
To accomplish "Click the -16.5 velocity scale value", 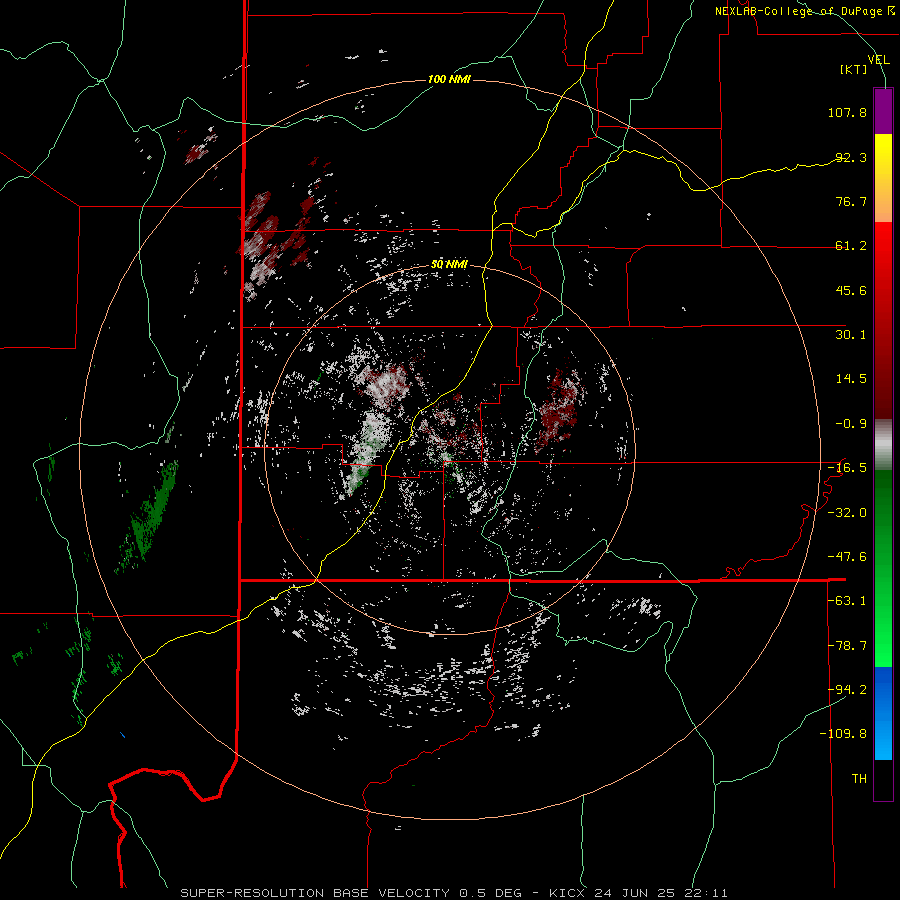I will point(847,468).
